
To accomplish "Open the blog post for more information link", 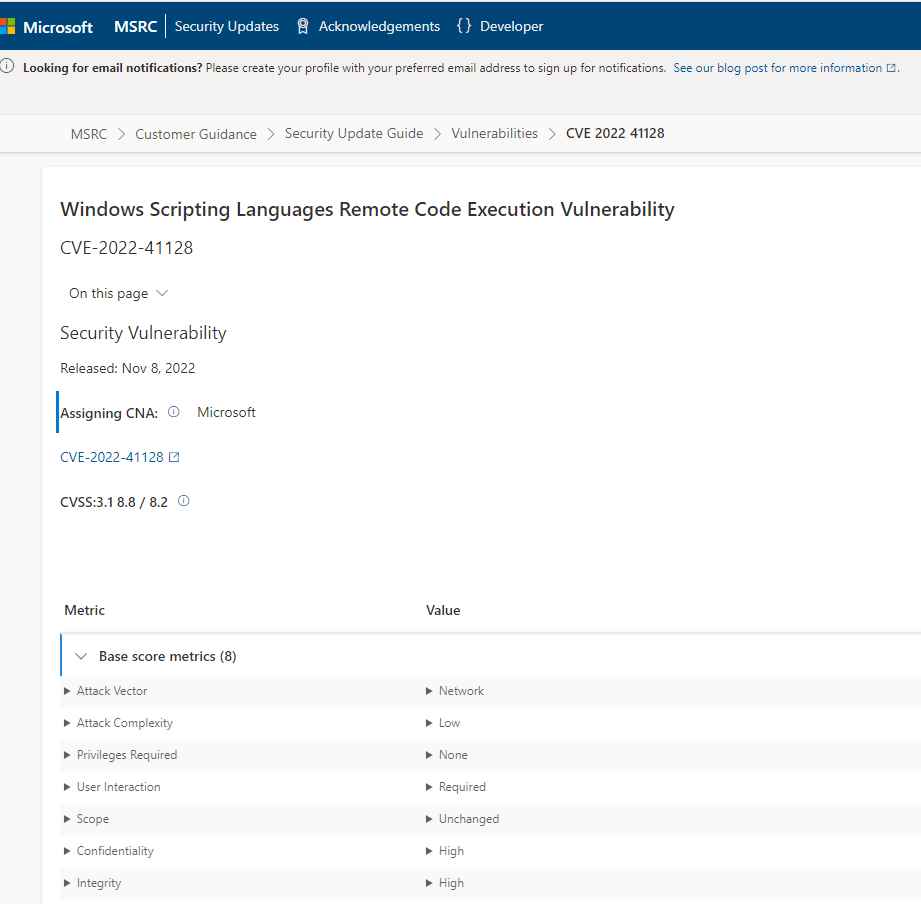I will click(778, 68).
